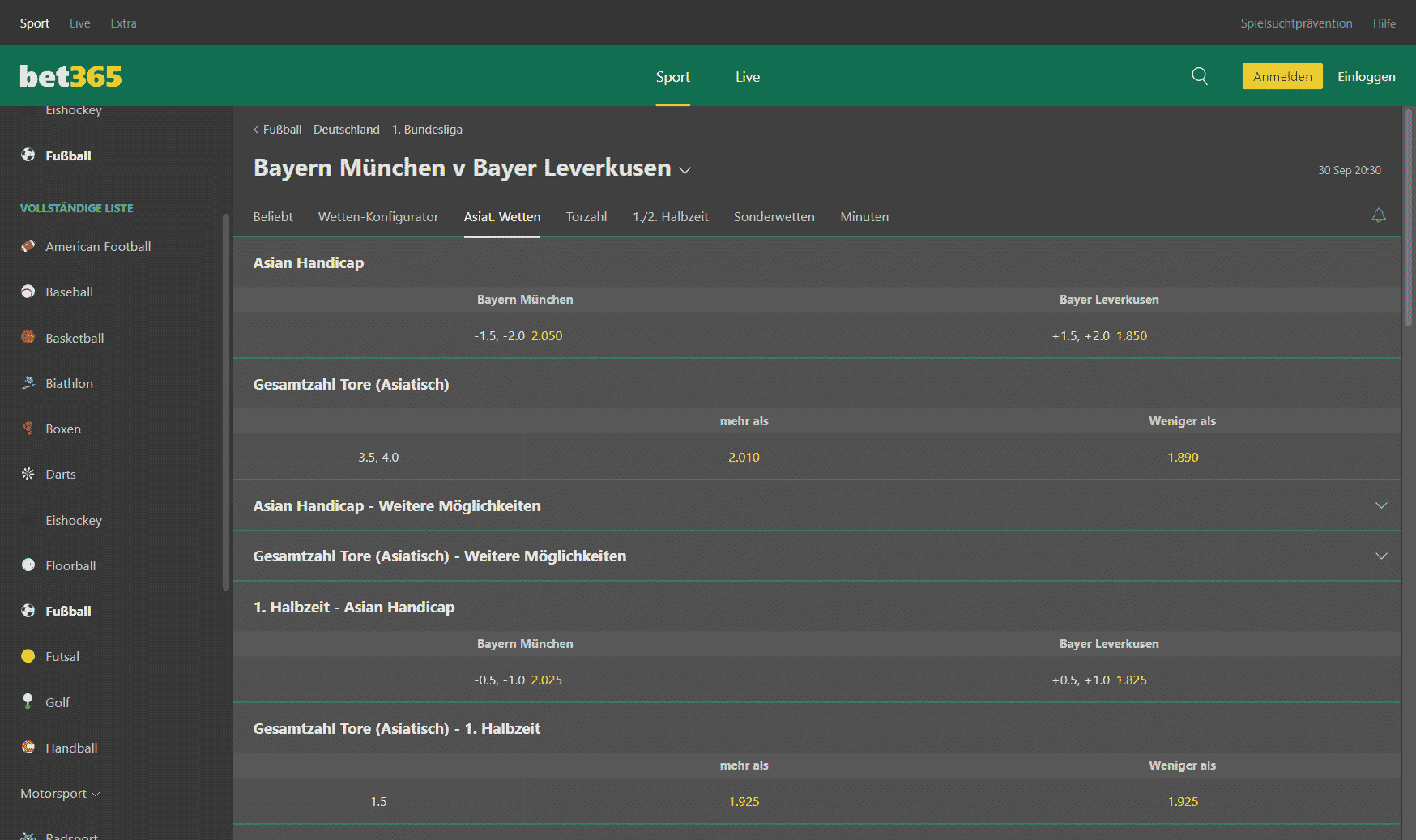
Task: Select mehr als 1.5 first-half odds 1.925
Action: (x=744, y=801)
